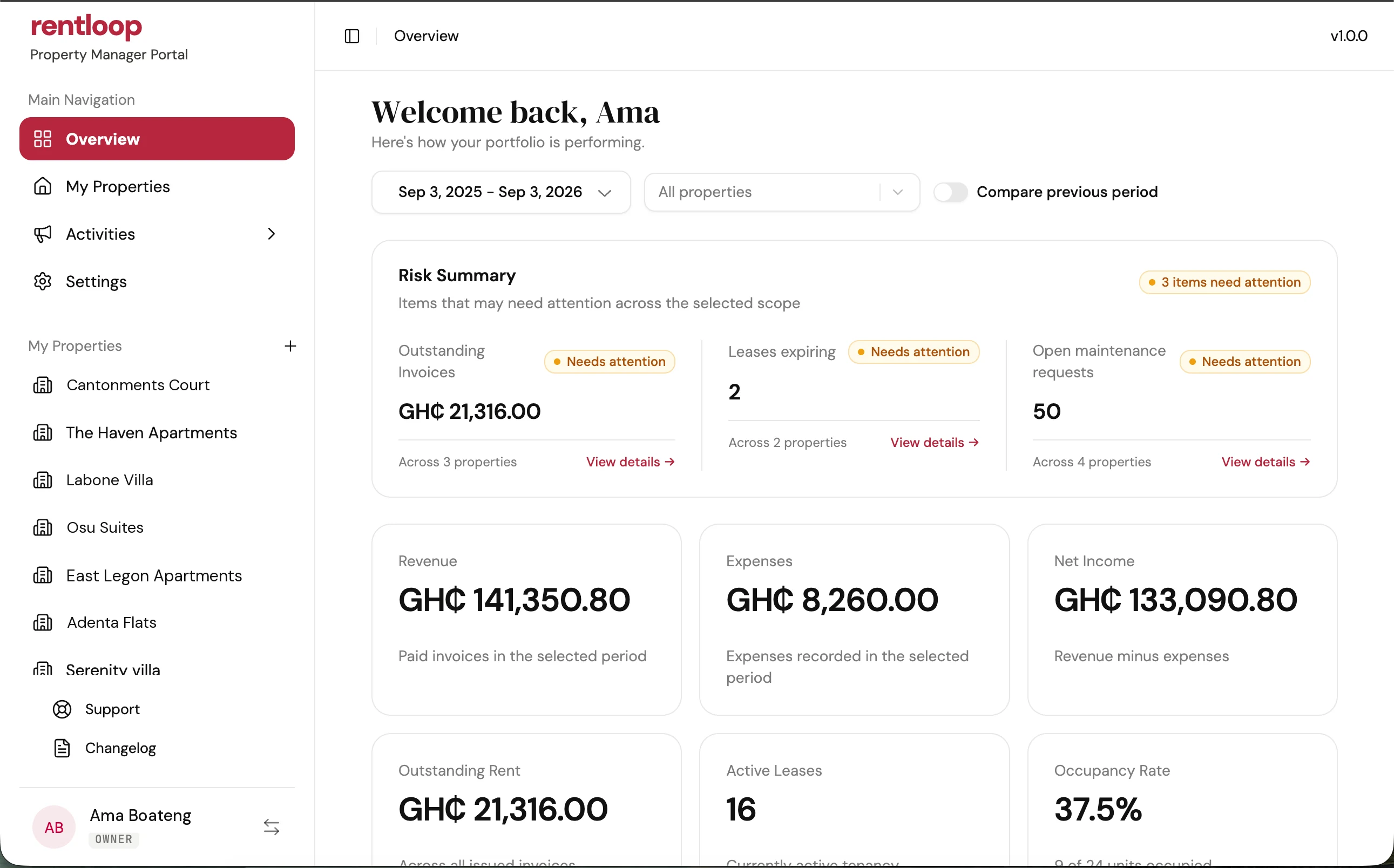The width and height of the screenshot is (1394, 868).
Task: Click Needs attention badge for Outstanding Invoices
Action: pyautogui.click(x=610, y=361)
